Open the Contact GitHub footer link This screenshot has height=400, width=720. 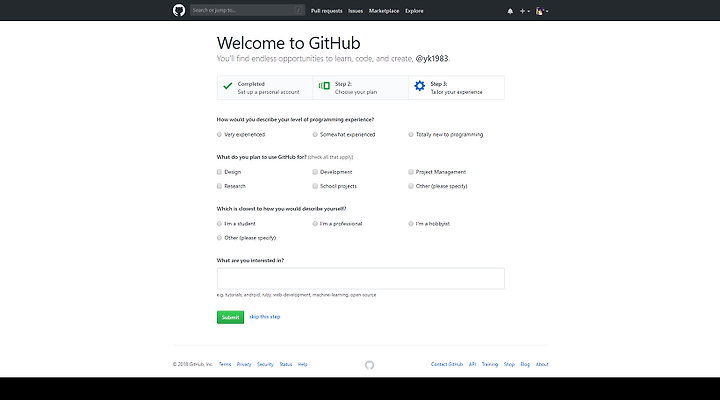point(447,364)
